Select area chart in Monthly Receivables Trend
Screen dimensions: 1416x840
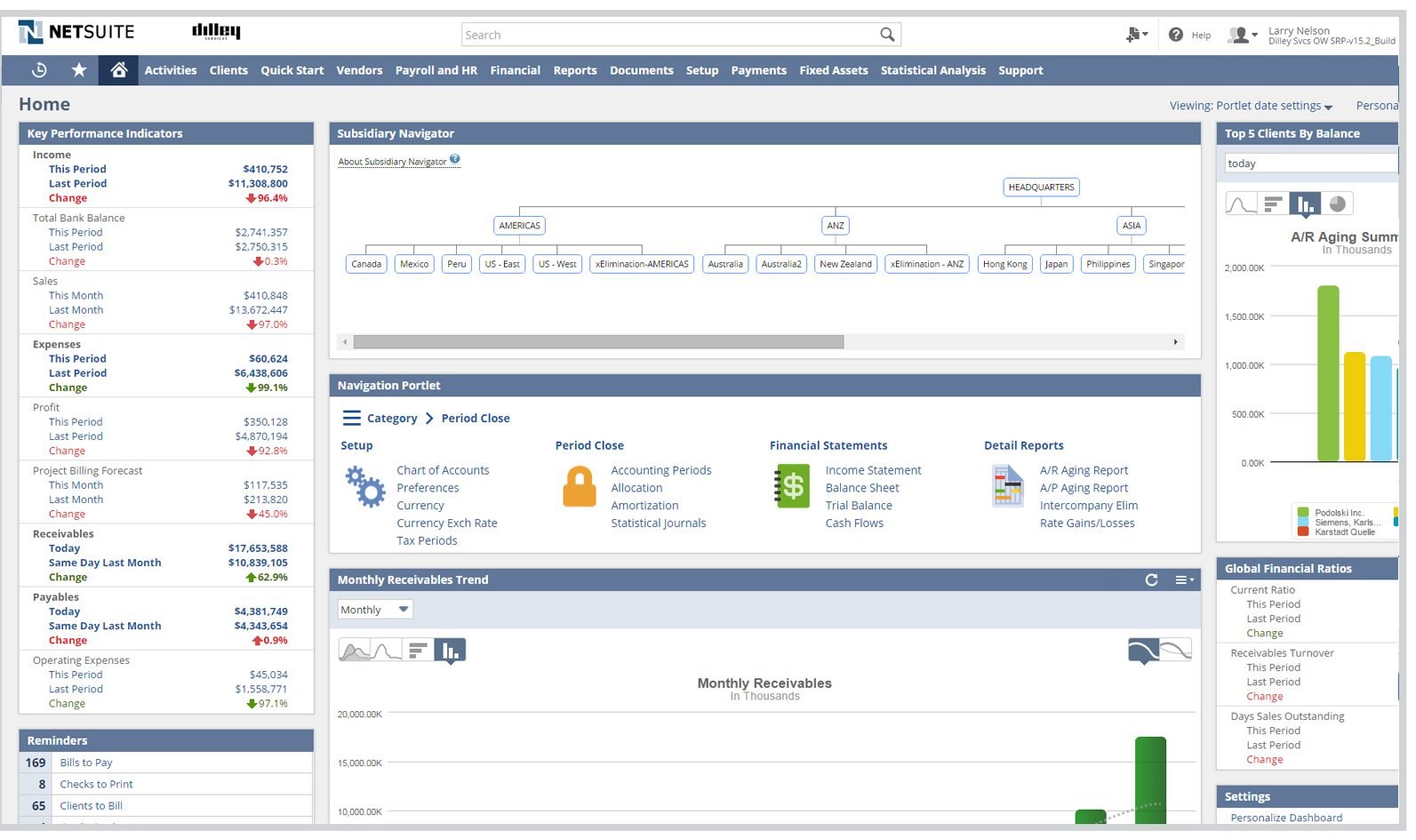click(x=355, y=652)
